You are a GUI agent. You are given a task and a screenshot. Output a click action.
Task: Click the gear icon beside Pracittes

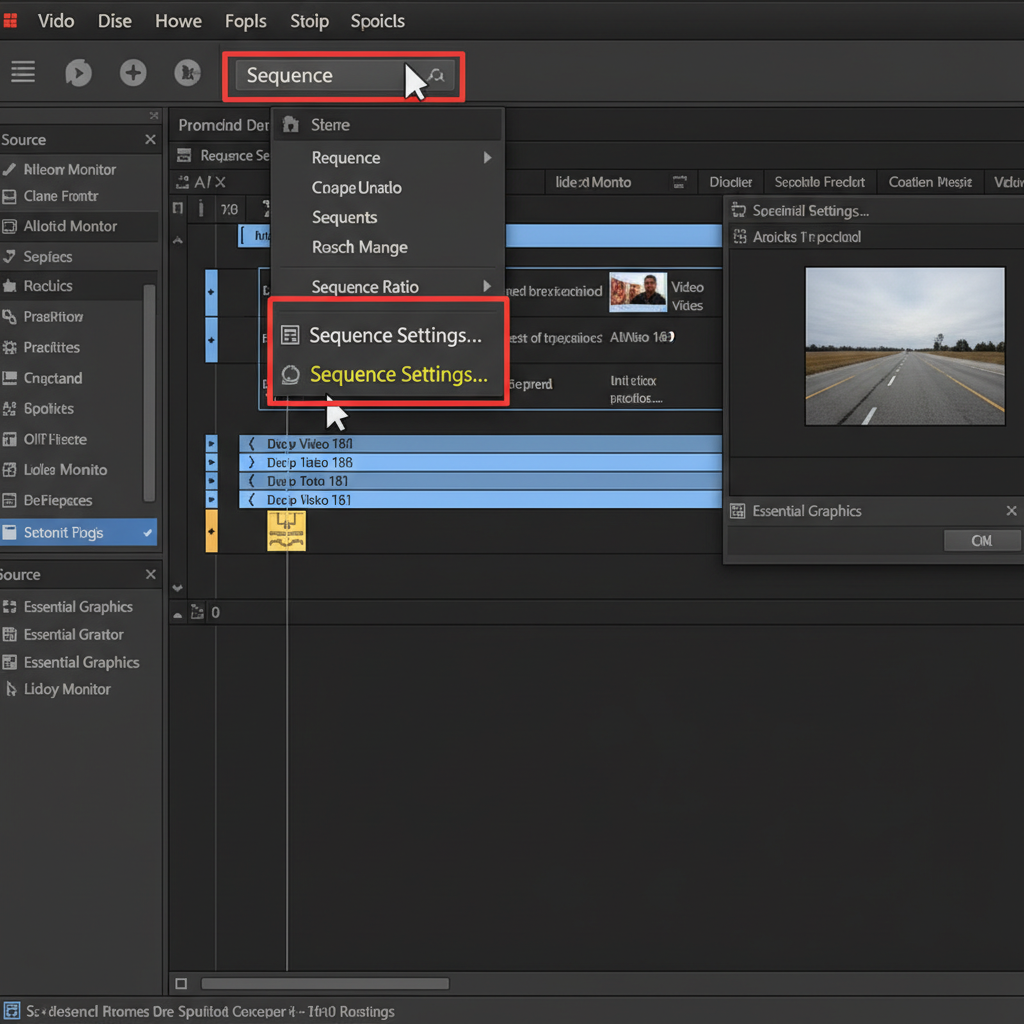pyautogui.click(x=9, y=347)
